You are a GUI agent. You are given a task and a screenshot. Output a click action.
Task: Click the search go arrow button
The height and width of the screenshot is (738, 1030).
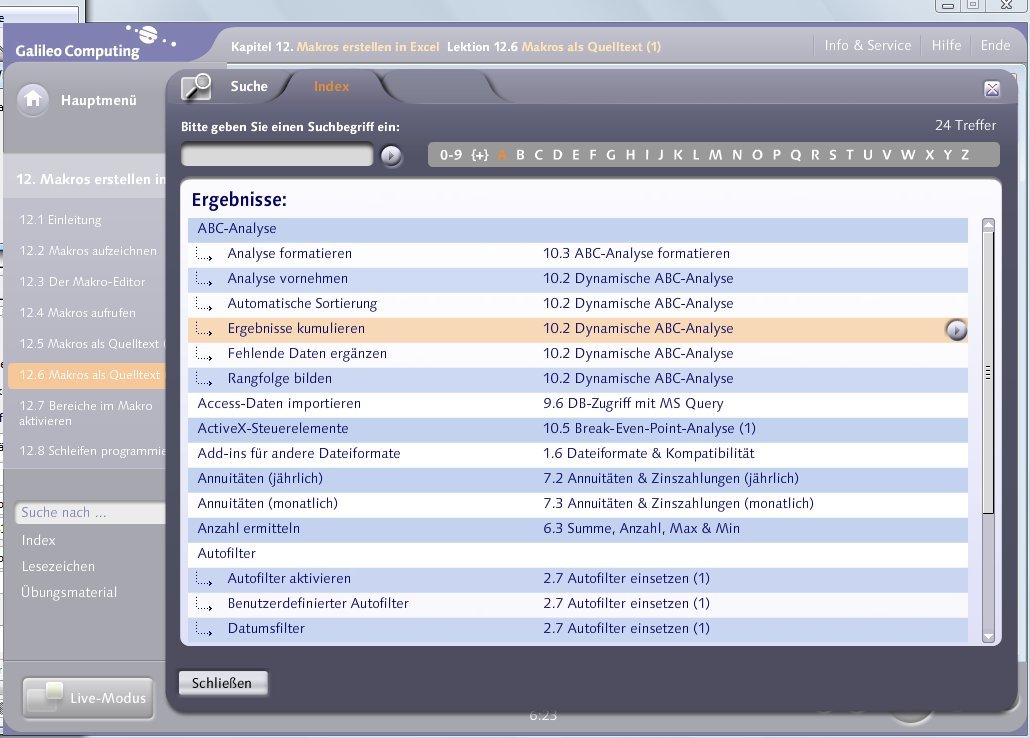click(391, 155)
